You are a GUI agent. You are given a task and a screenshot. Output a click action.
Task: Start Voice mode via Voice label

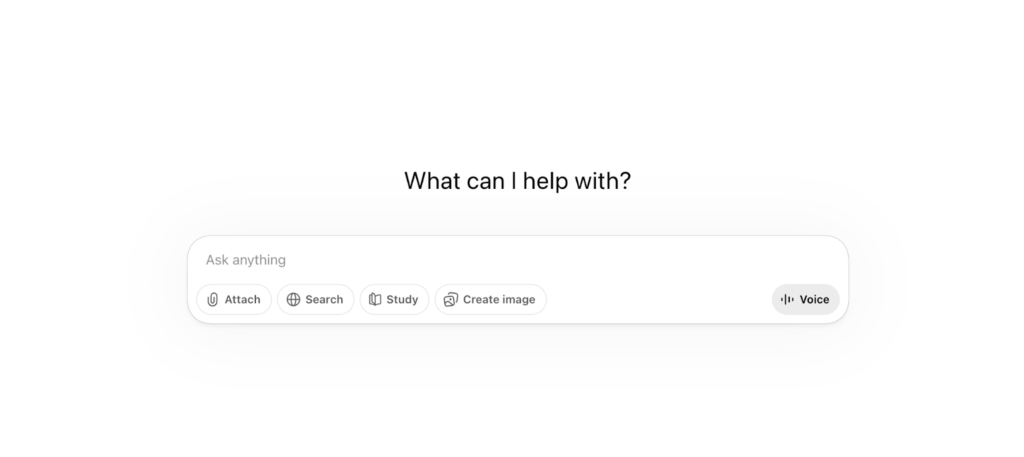point(814,300)
